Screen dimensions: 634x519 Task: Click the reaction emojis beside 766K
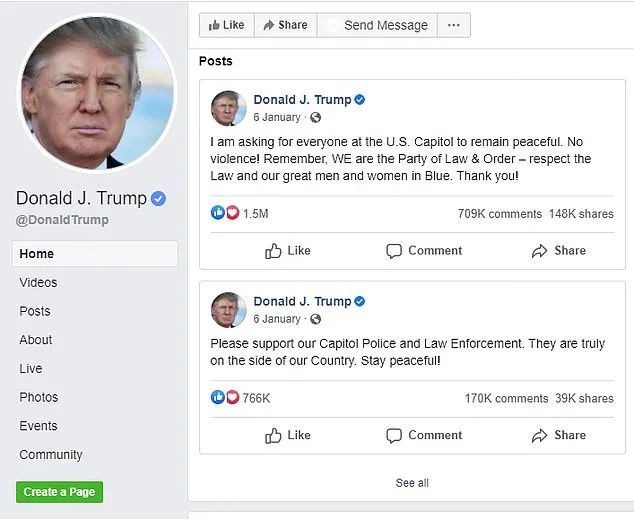click(225, 398)
